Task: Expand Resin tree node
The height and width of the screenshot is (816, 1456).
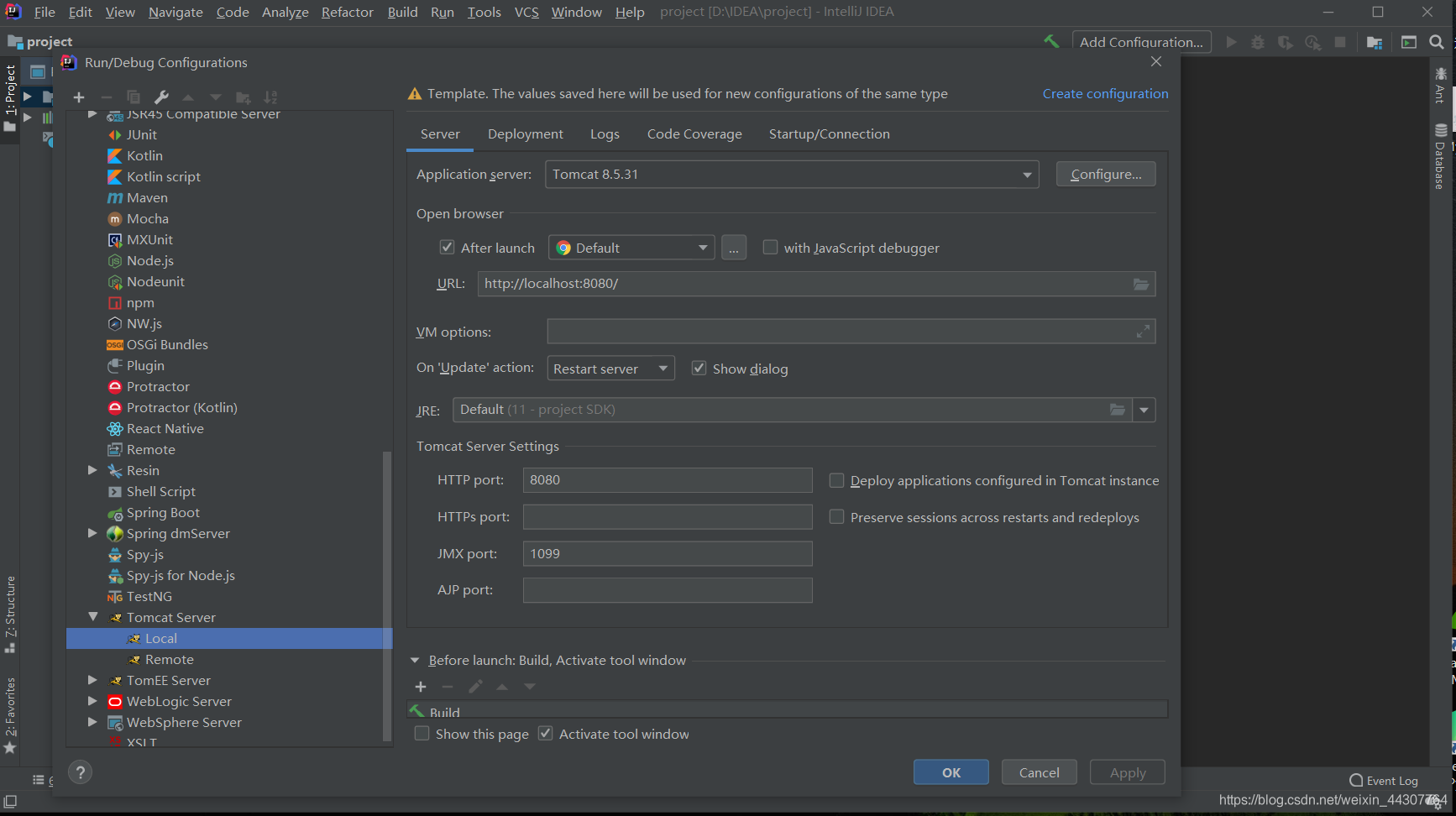Action: [93, 470]
